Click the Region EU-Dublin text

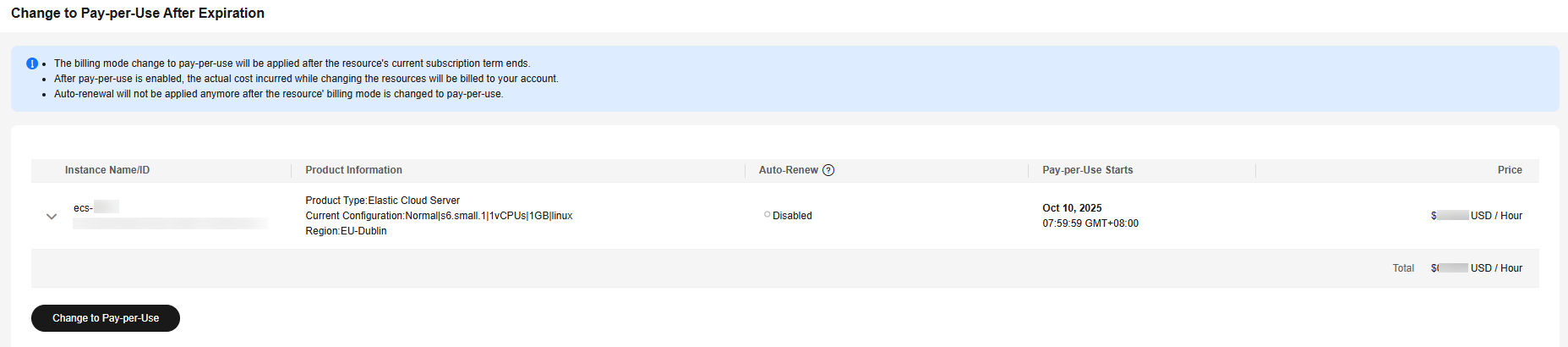tap(346, 231)
